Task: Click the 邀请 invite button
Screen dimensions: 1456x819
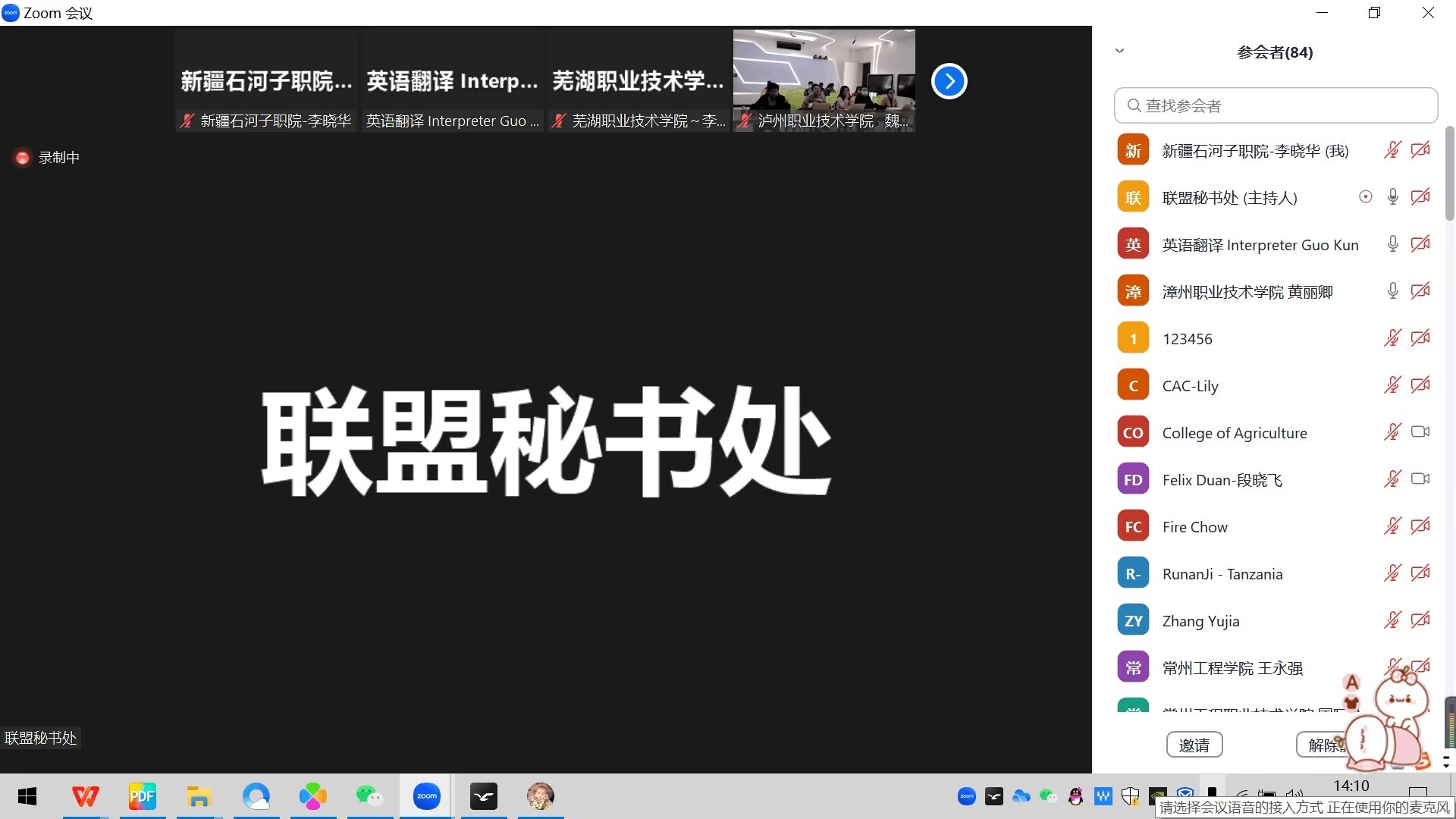Action: (1194, 745)
